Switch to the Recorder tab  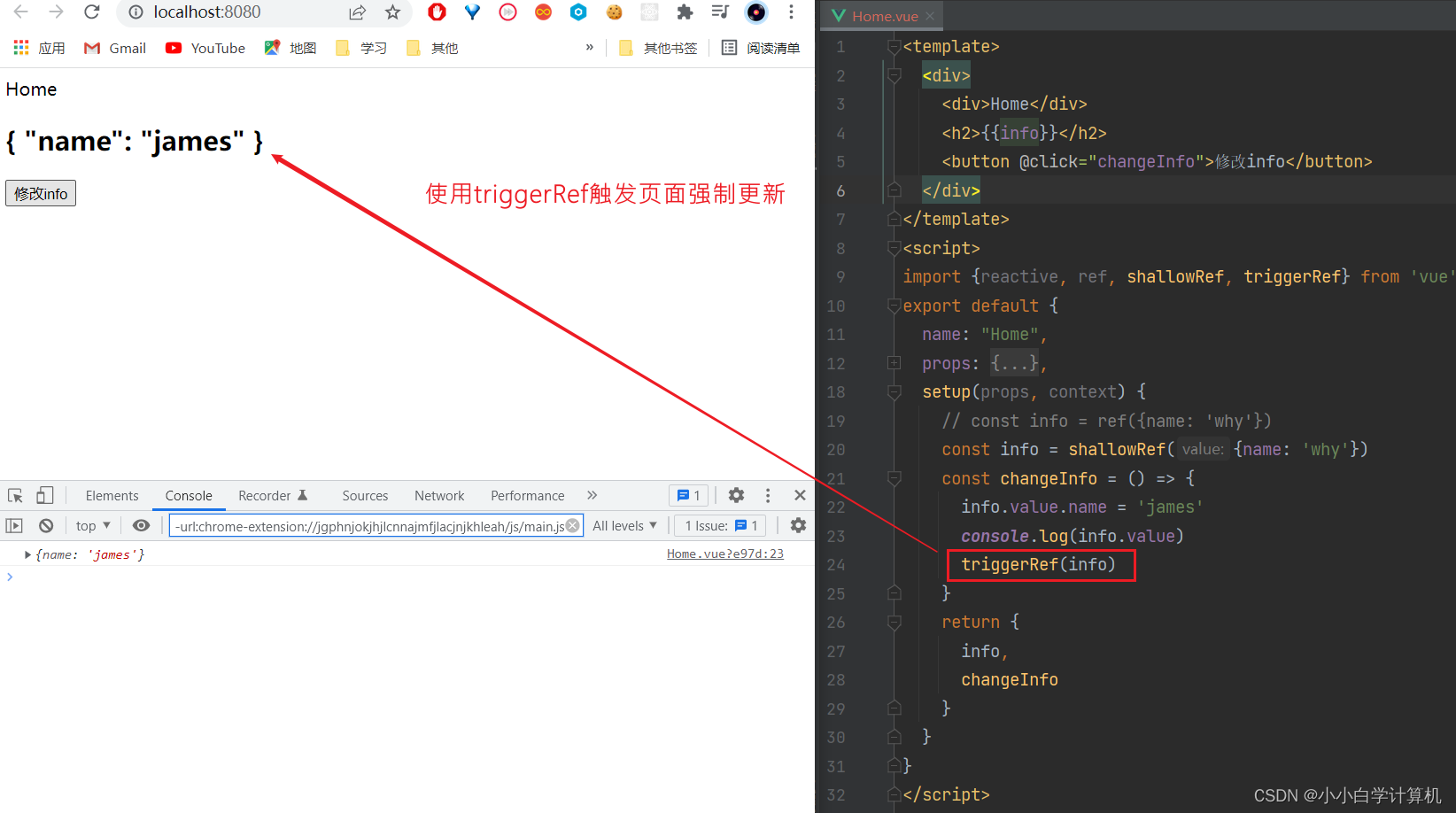(273, 496)
